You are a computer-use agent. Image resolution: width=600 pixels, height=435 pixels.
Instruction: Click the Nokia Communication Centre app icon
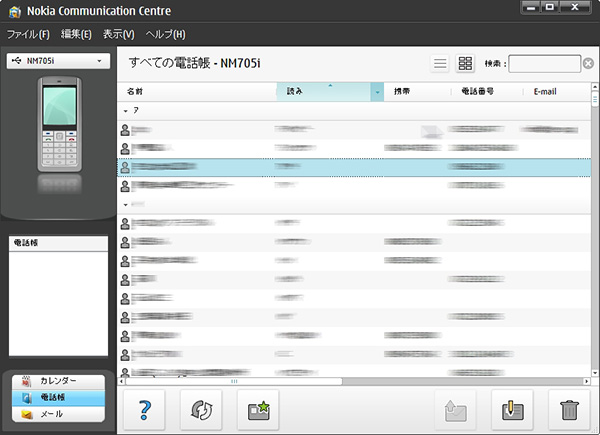tap(15, 12)
